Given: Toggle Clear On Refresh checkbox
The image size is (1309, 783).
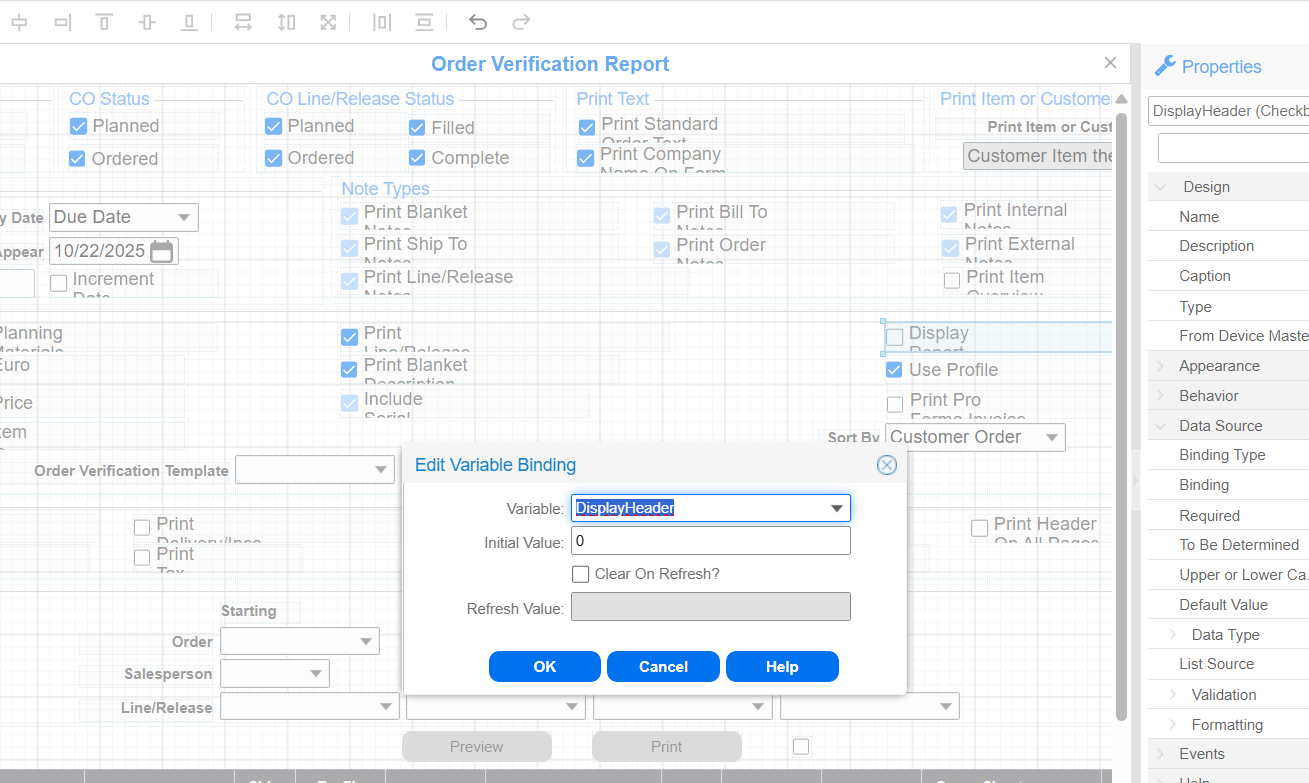Looking at the screenshot, I should pos(580,574).
